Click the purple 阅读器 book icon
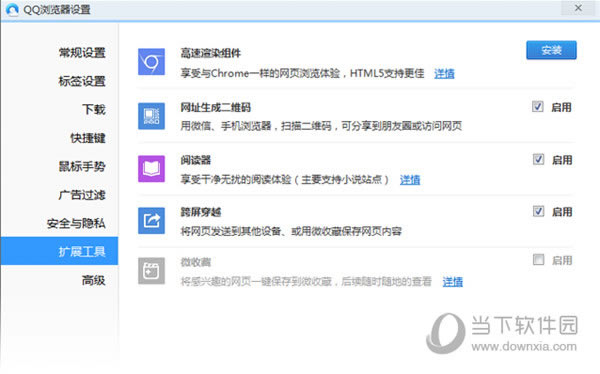The height and width of the screenshot is (374, 600). pos(152,169)
